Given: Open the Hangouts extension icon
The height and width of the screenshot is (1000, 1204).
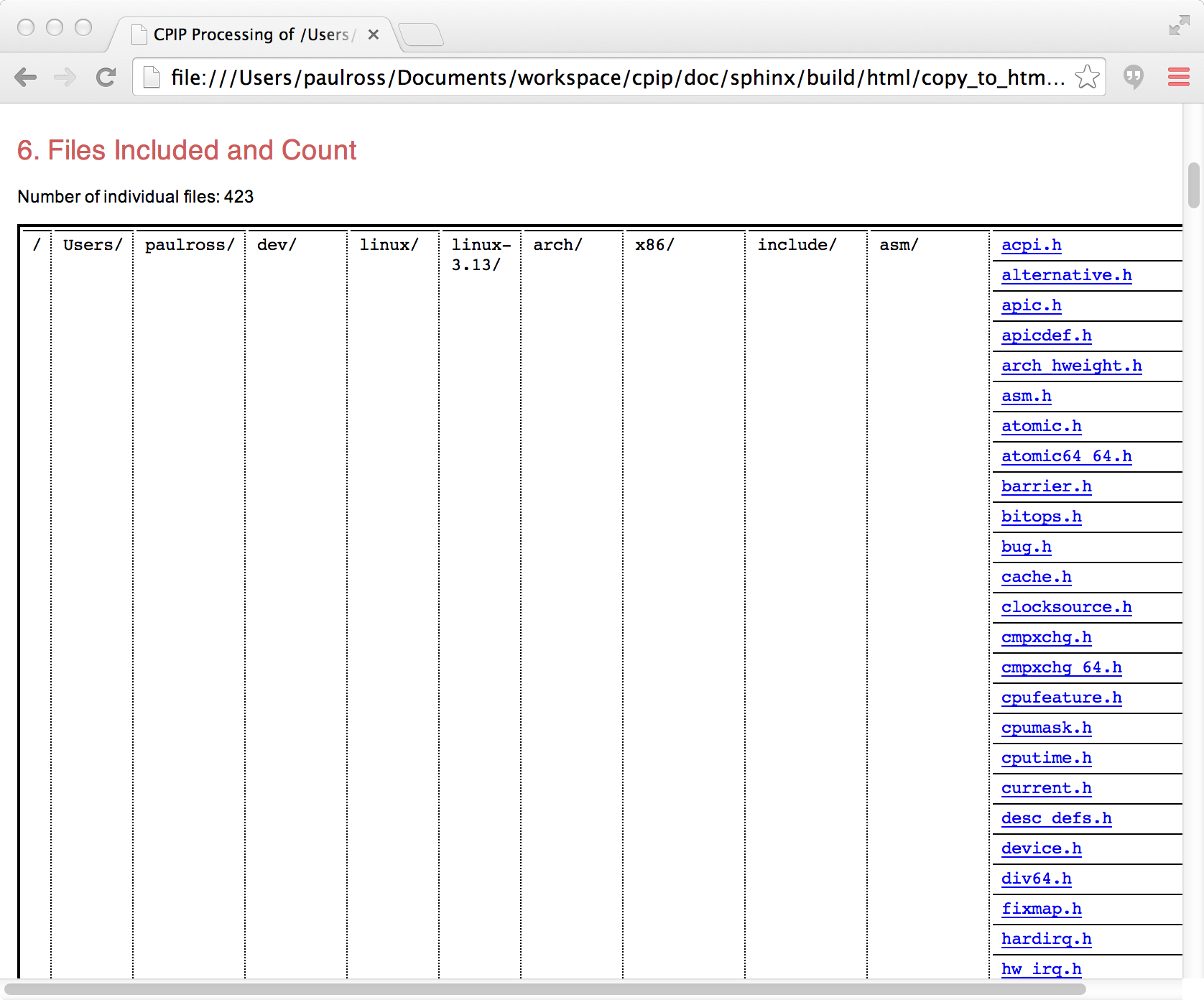Looking at the screenshot, I should 1134,77.
